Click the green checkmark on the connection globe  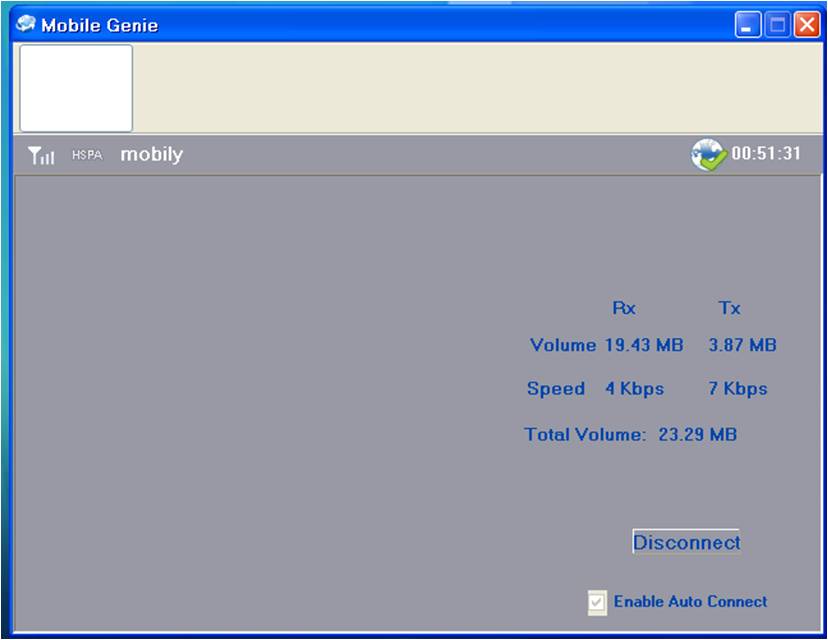pyautogui.click(x=712, y=162)
